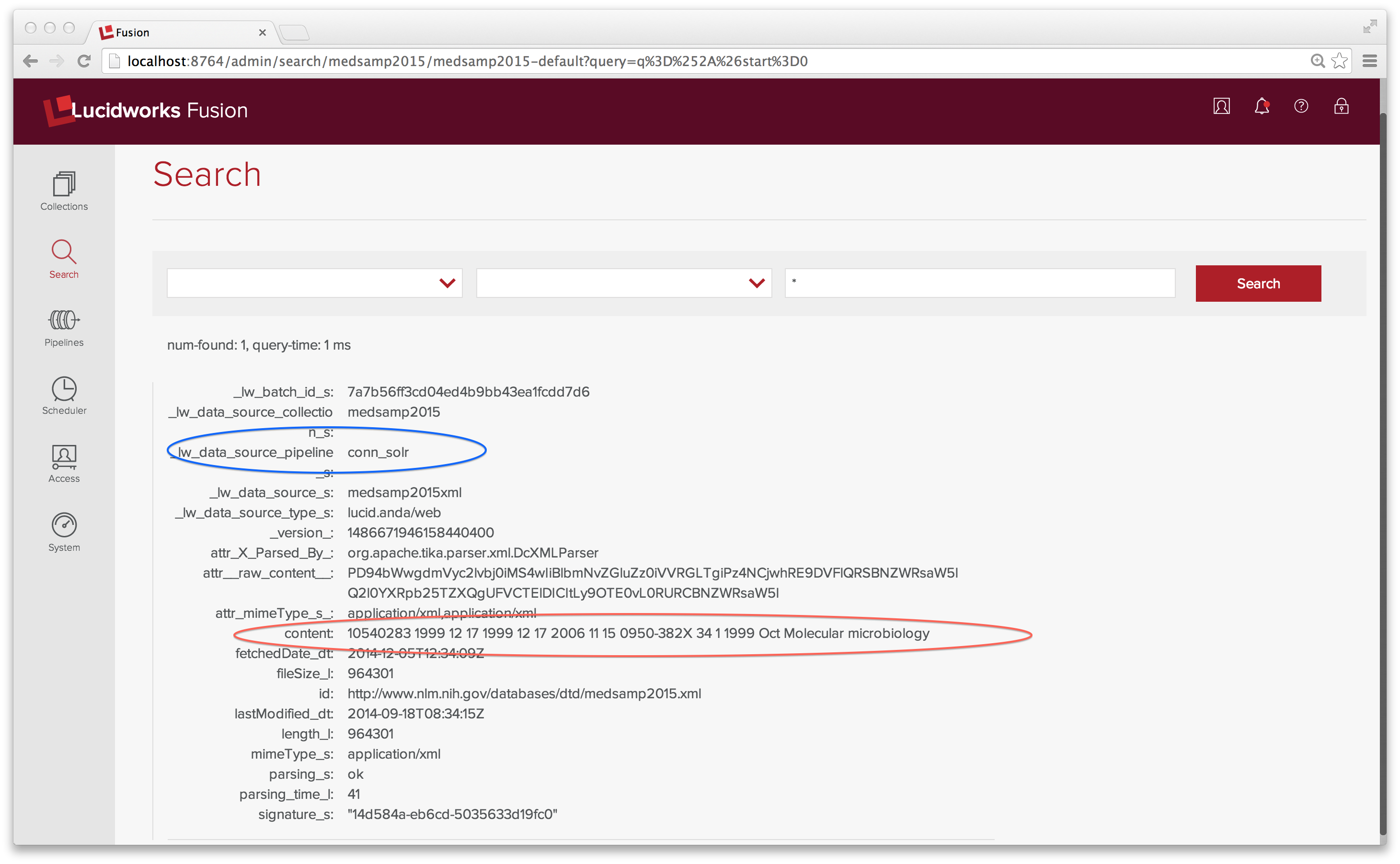Screen dimensions: 1400x864
Task: Click the page vertical scrollbar
Action: pyautogui.click(x=1383, y=474)
